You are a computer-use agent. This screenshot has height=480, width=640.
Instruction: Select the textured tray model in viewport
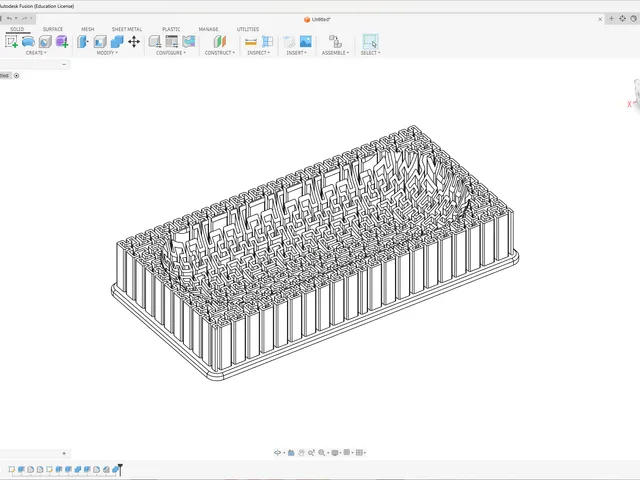(x=315, y=253)
